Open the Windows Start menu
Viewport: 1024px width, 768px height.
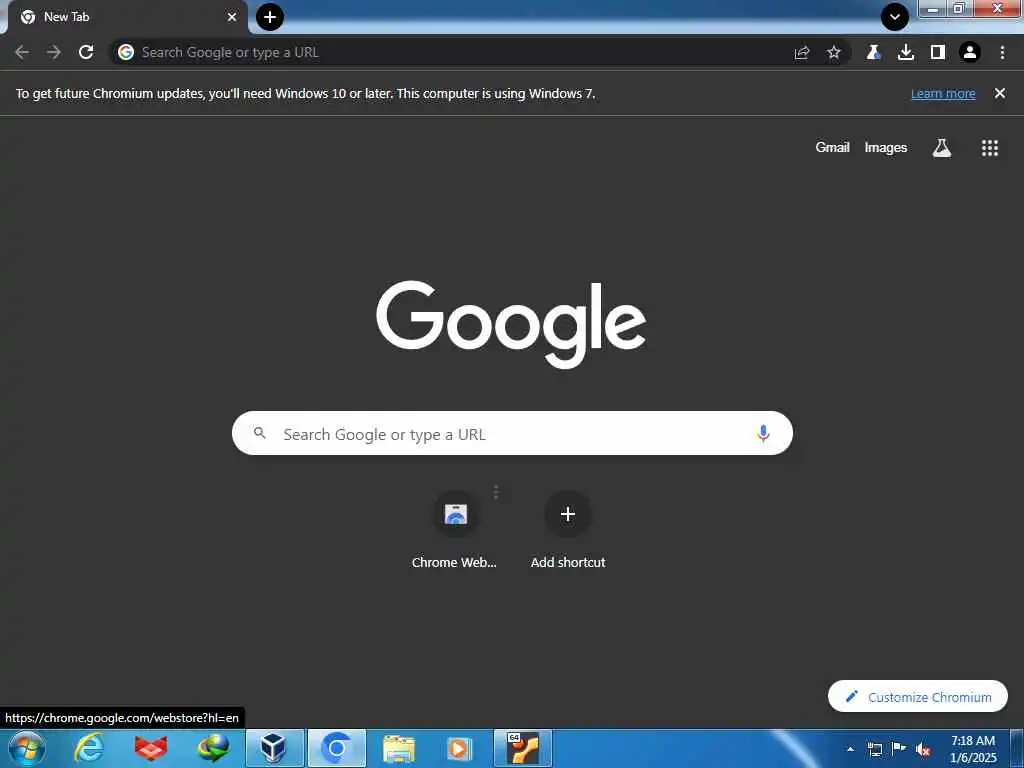point(27,748)
